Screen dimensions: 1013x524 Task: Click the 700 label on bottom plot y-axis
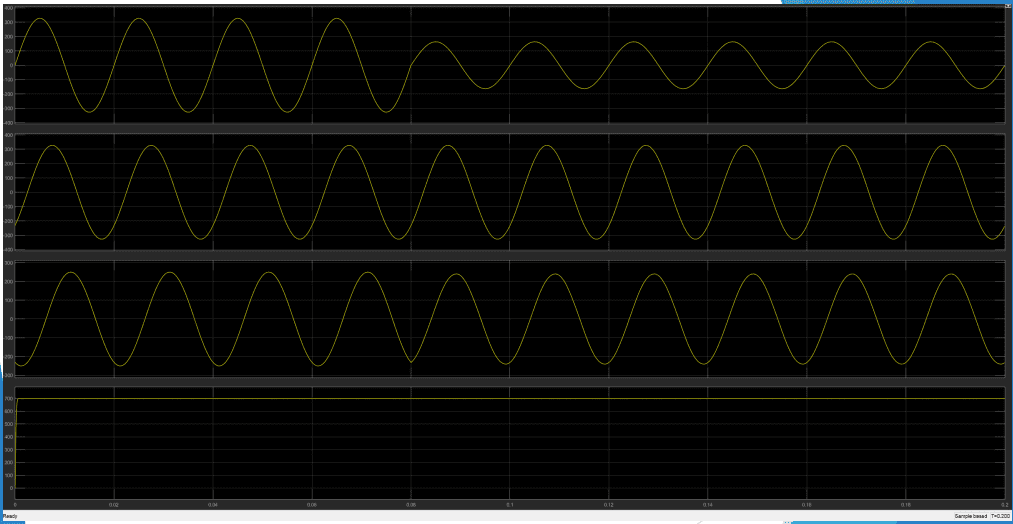point(8,399)
